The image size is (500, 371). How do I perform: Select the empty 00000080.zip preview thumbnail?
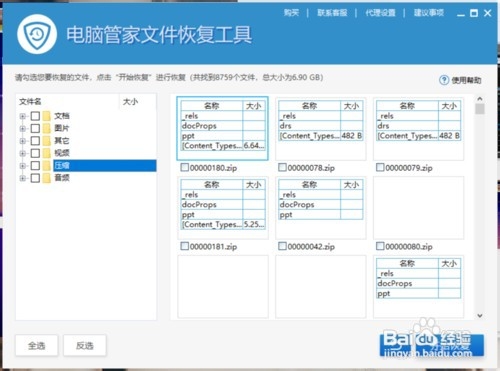click(x=418, y=208)
